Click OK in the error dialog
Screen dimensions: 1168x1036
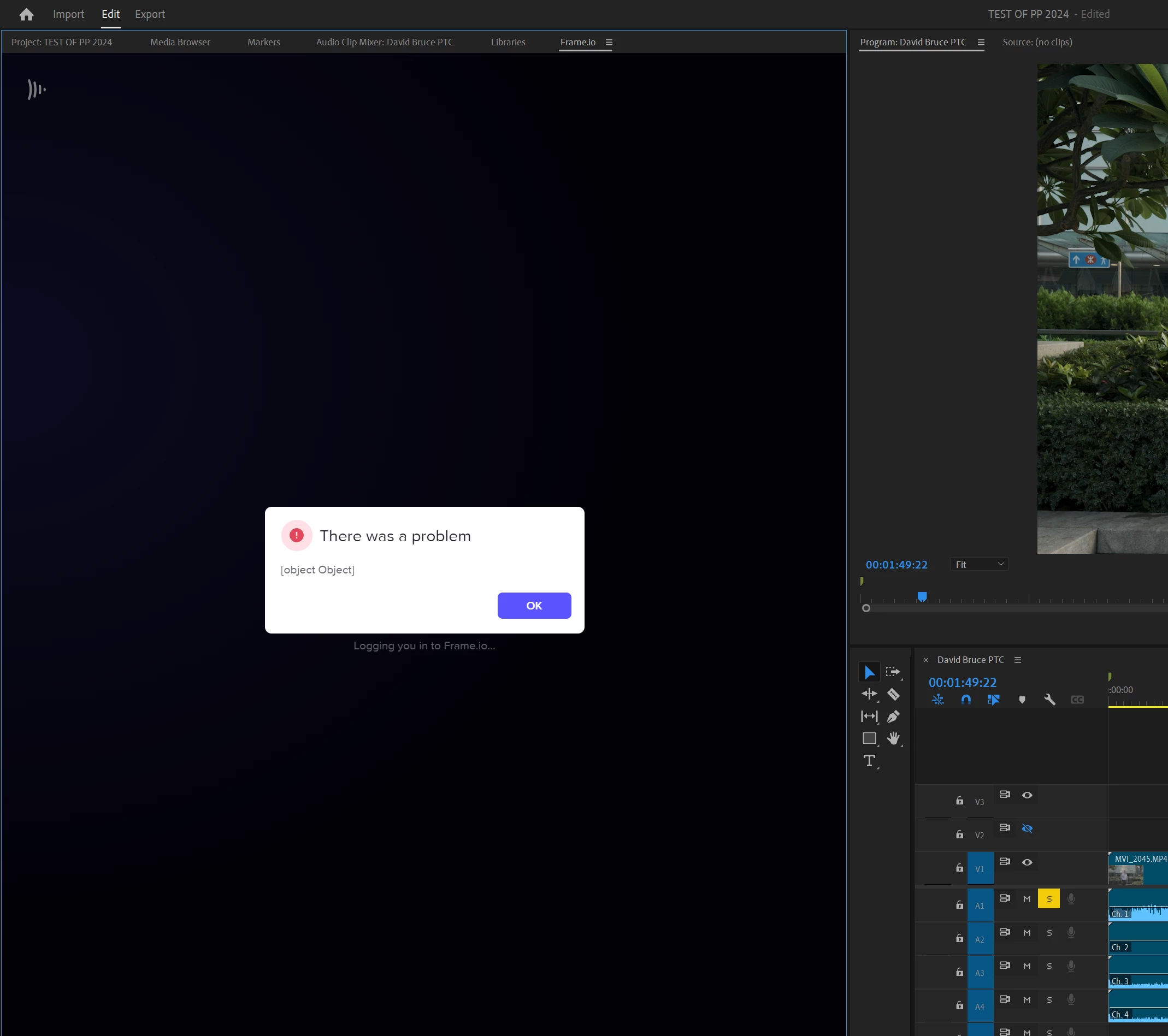(534, 606)
